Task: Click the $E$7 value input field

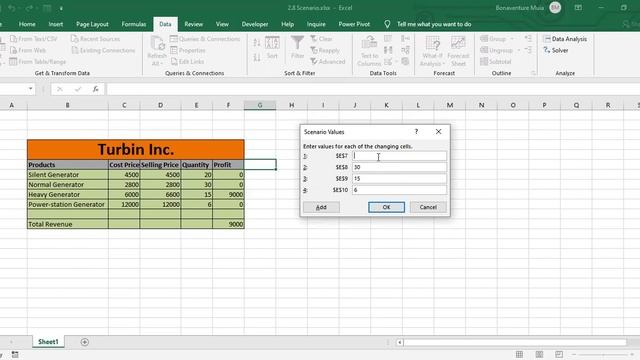Action: coord(399,156)
